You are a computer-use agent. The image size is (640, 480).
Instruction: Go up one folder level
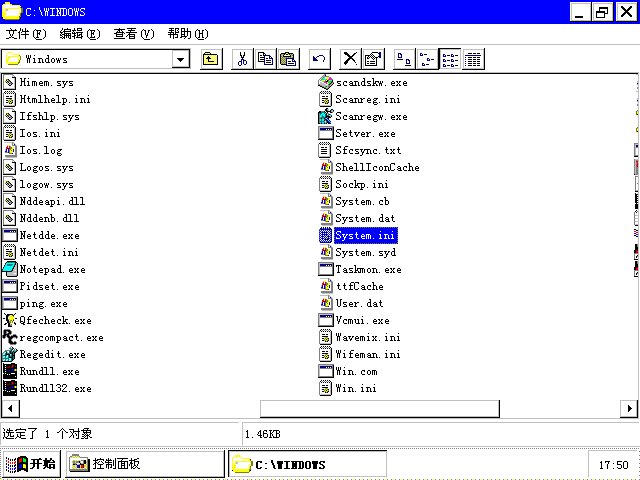(211, 59)
